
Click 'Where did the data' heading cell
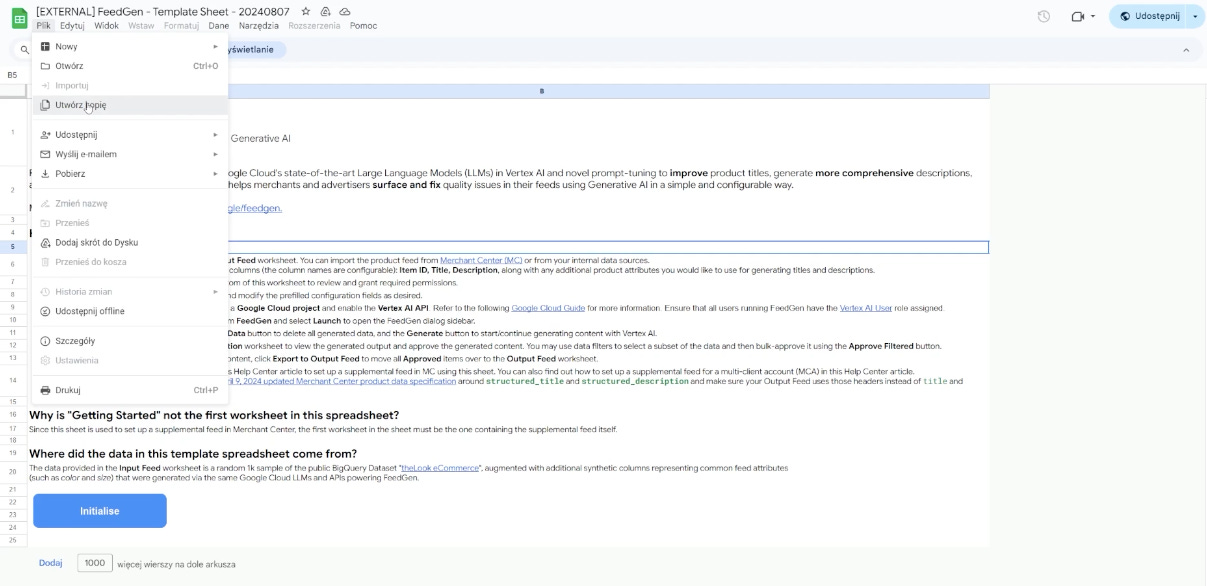[193, 453]
